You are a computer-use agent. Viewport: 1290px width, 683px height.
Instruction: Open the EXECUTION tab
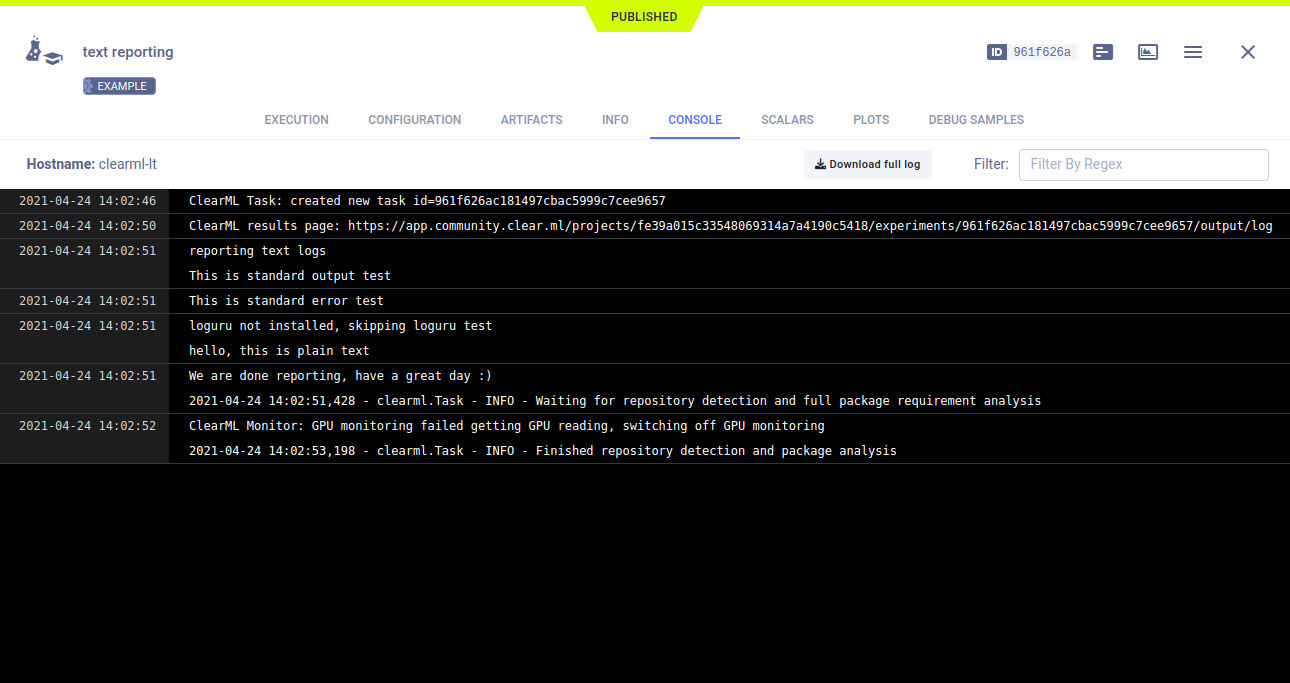pos(296,120)
